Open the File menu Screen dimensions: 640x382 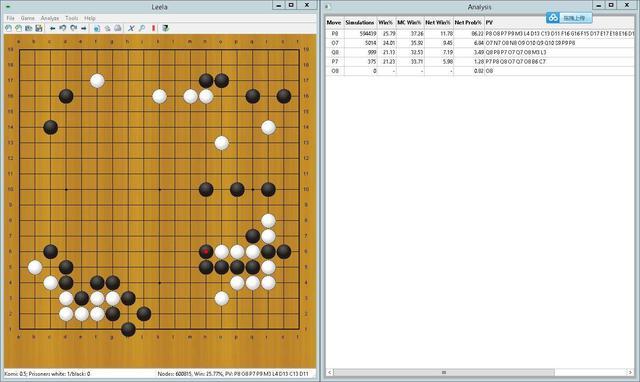tap(10, 18)
